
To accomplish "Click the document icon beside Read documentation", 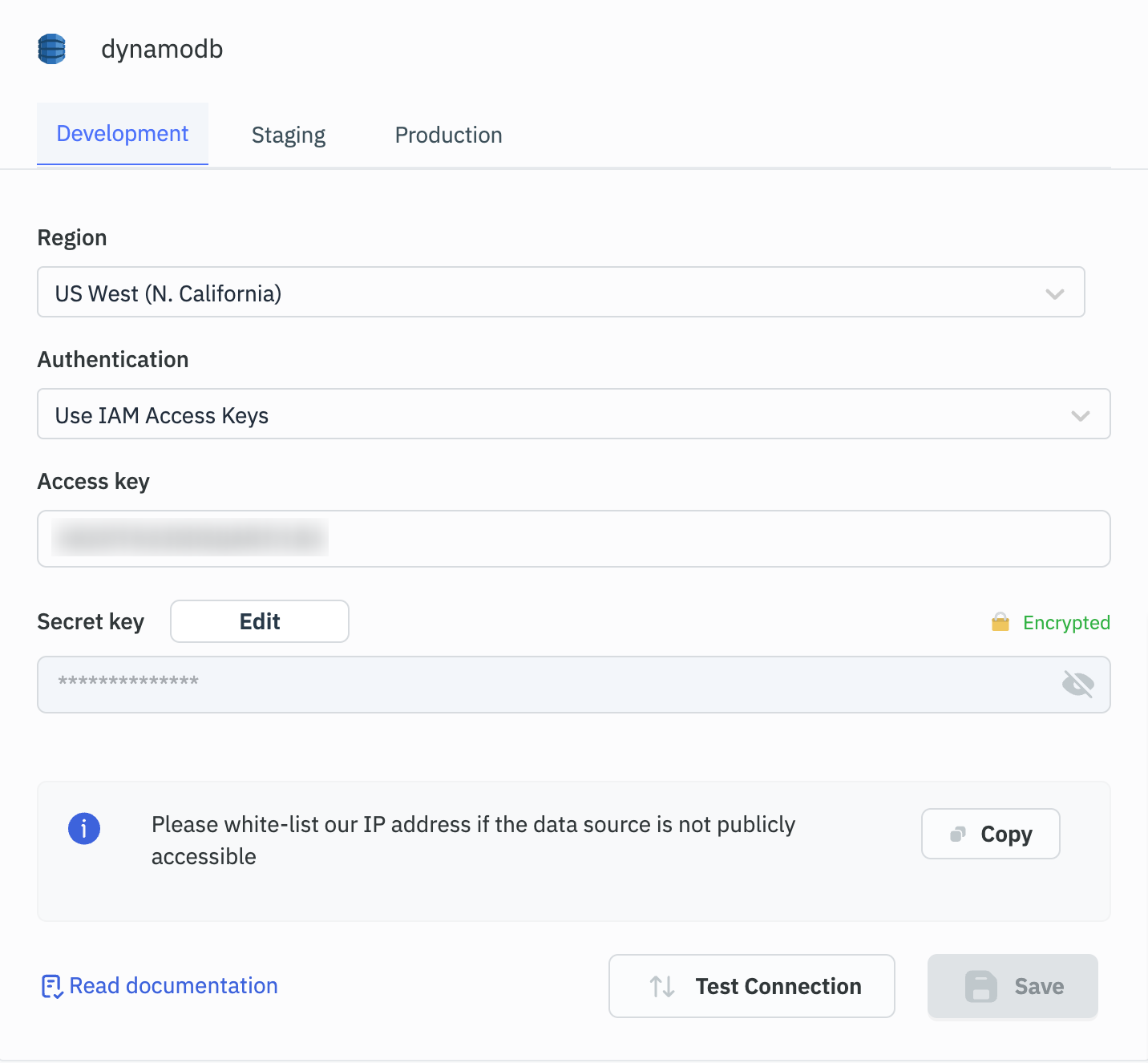I will [x=51, y=986].
